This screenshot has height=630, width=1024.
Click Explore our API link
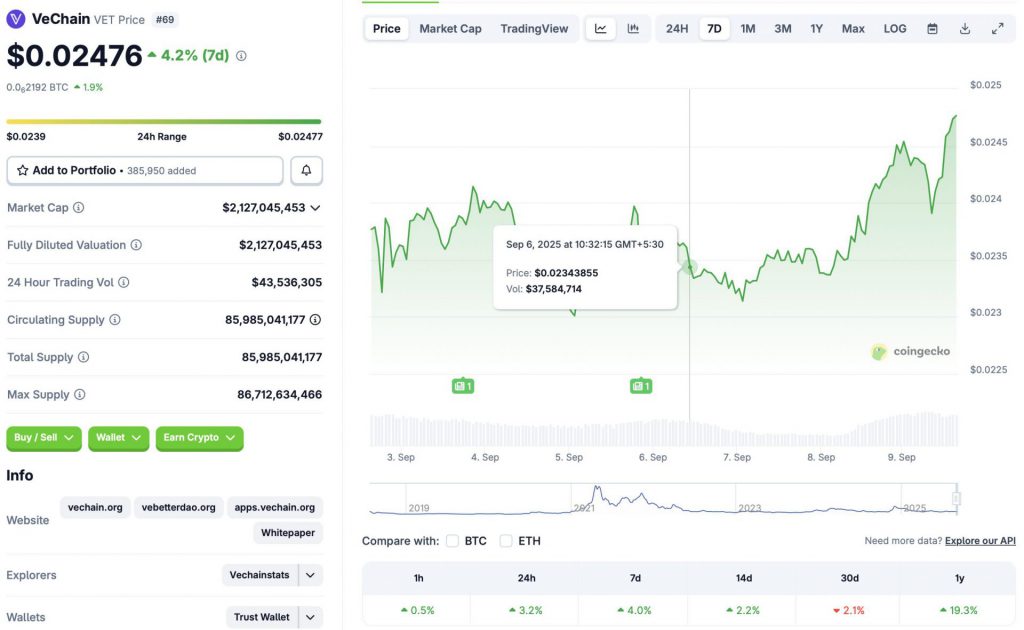pyautogui.click(x=980, y=541)
